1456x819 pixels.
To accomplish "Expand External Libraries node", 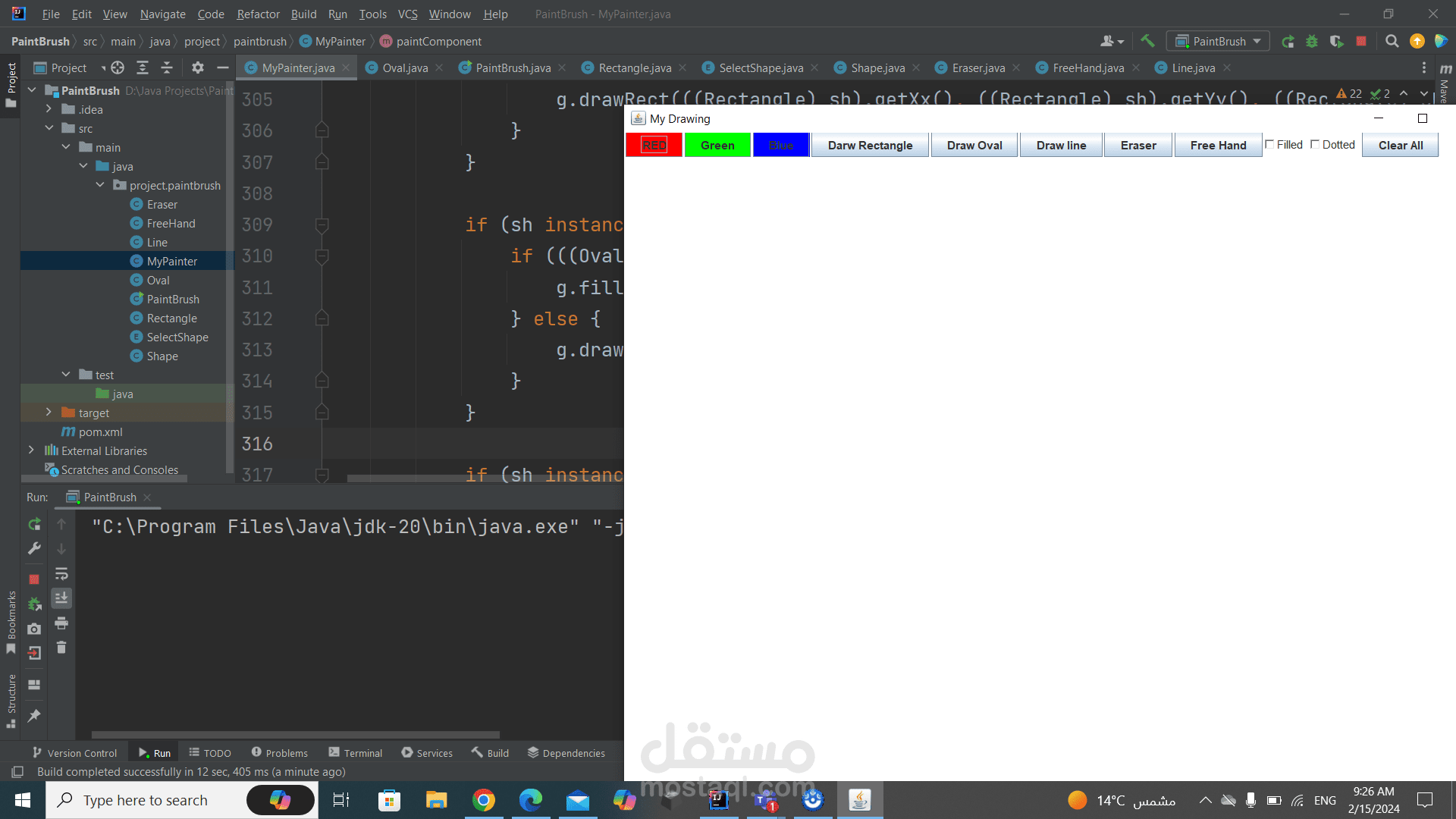I will pyautogui.click(x=31, y=450).
